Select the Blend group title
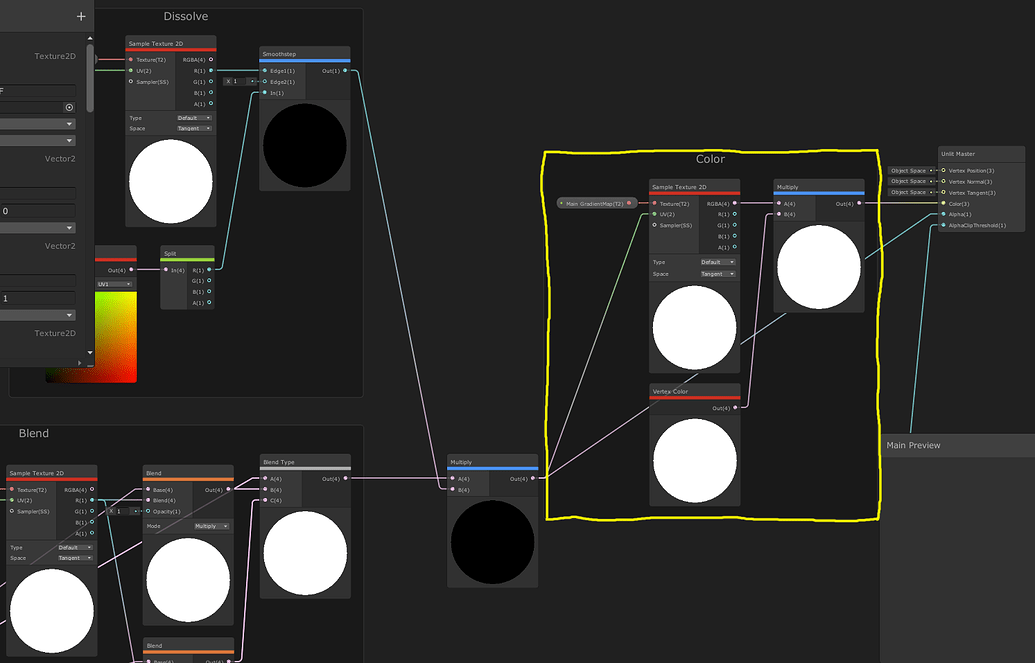Image resolution: width=1035 pixels, height=663 pixels. pyautogui.click(x=34, y=433)
